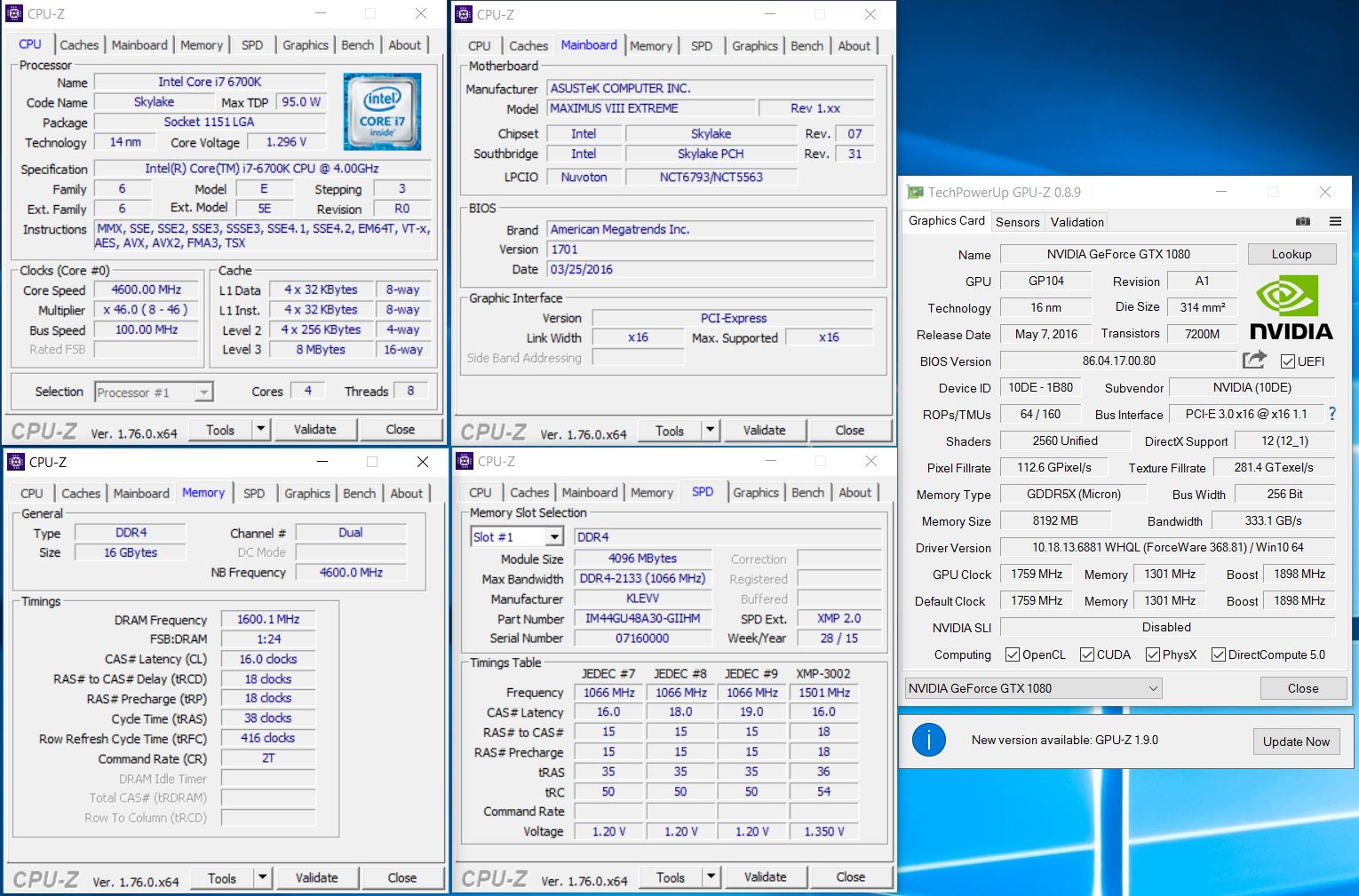This screenshot has width=1359, height=896.
Task: Toggle the OpenCL computing checkbox
Action: pyautogui.click(x=1013, y=654)
